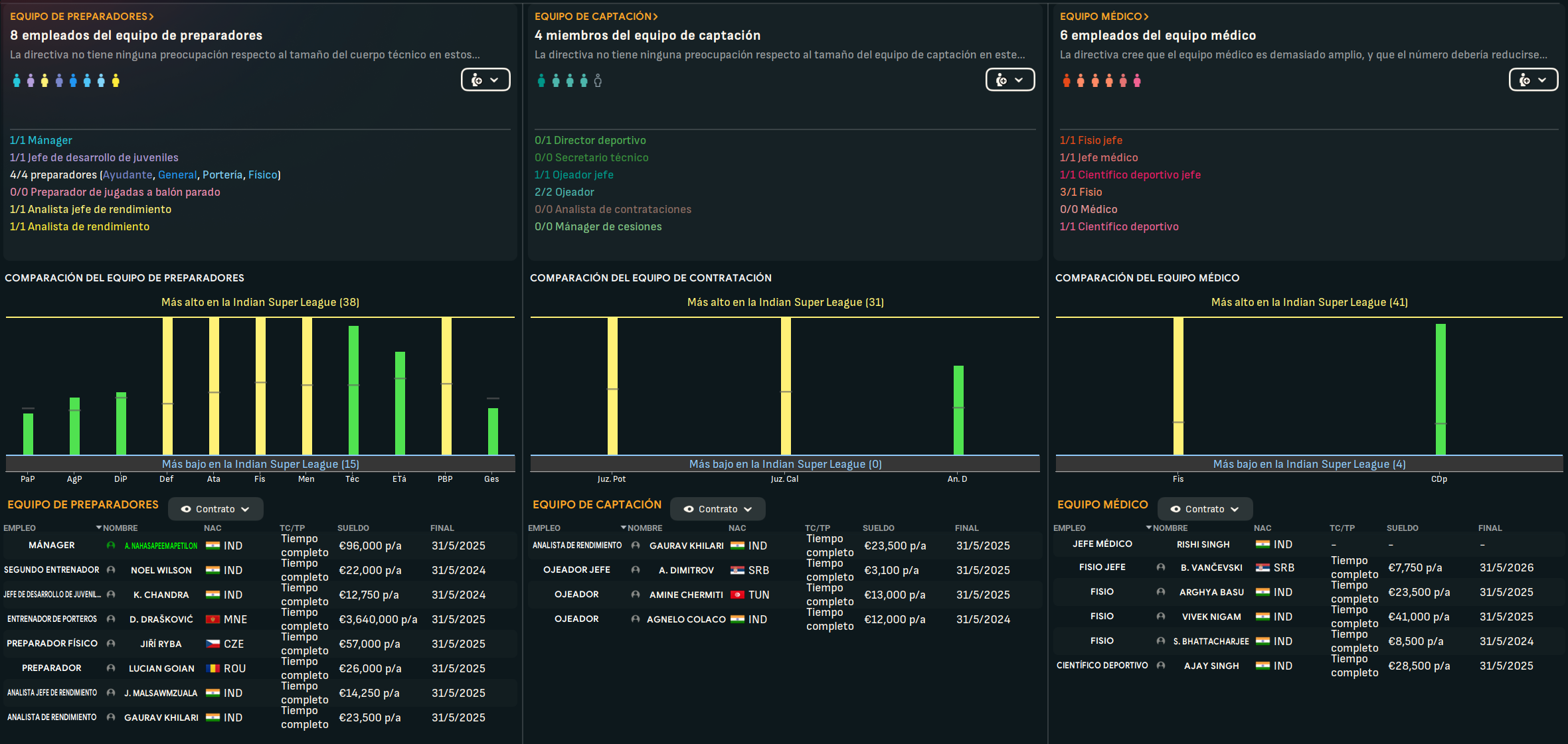The width and height of the screenshot is (1568, 744).
Task: Click the green status icon beside A. Nahasapeemapetilon
Action: (x=111, y=546)
